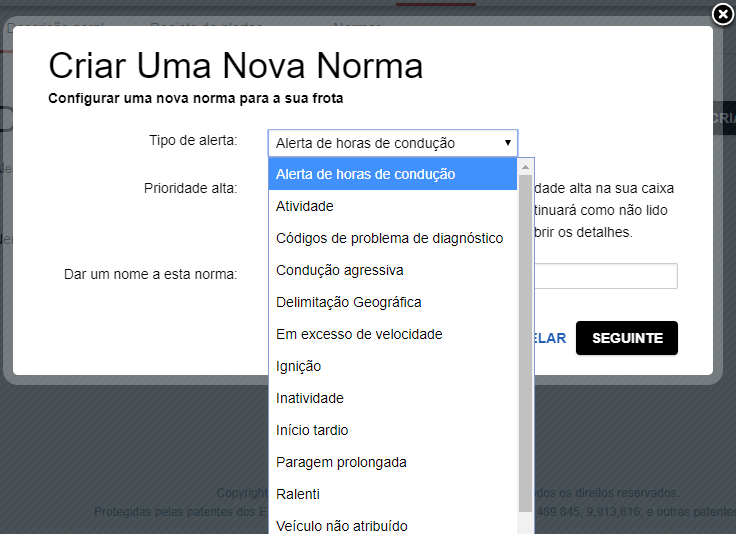This screenshot has width=736, height=534.
Task: Pick Início tardio option
Action: coord(393,430)
